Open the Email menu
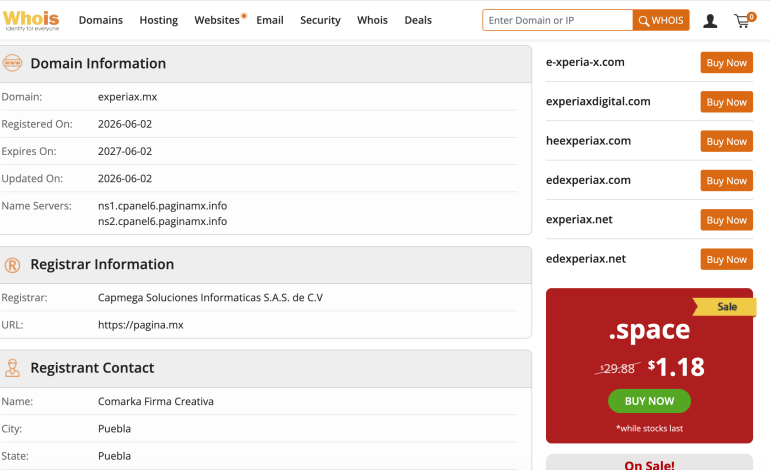This screenshot has height=470, width=770. [x=270, y=20]
